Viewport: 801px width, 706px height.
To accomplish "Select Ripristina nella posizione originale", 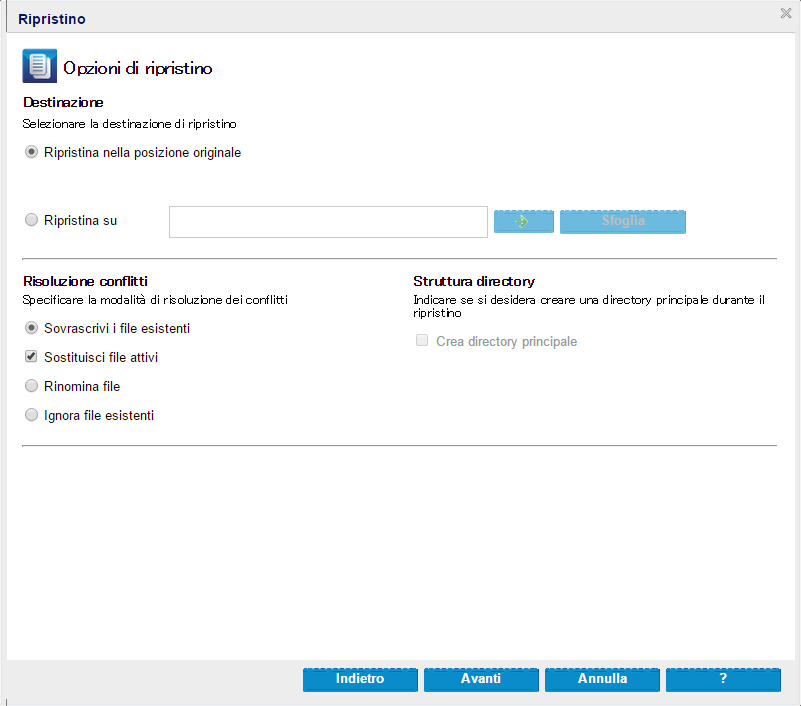I will tap(31, 152).
